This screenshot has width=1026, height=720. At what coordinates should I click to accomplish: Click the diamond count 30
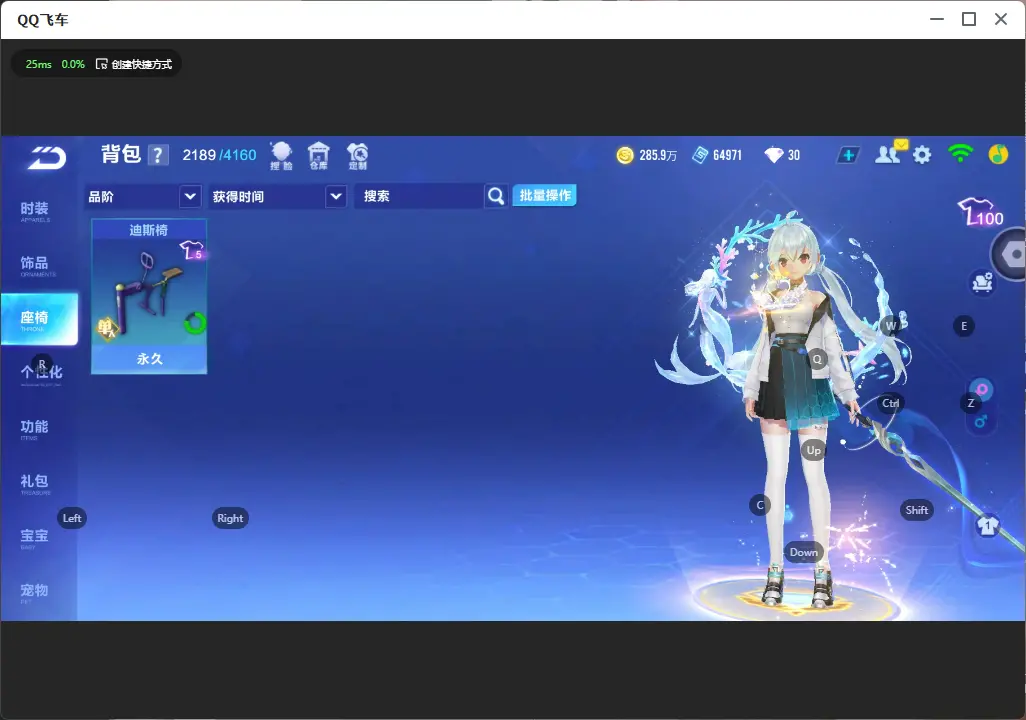(x=794, y=155)
